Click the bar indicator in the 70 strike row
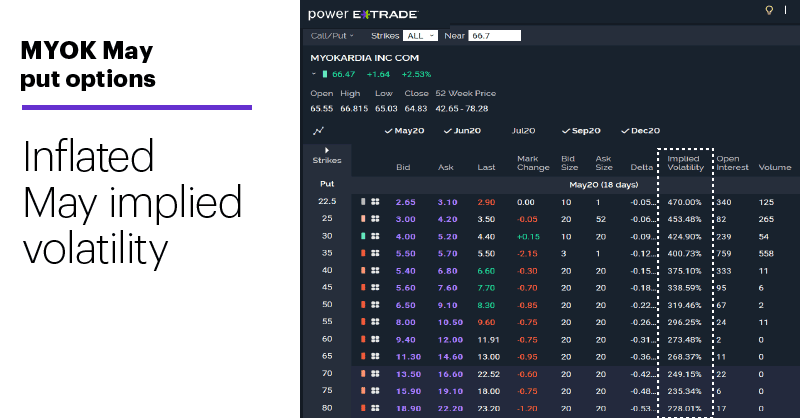Screen dimensions: 800x418 click(x=363, y=374)
